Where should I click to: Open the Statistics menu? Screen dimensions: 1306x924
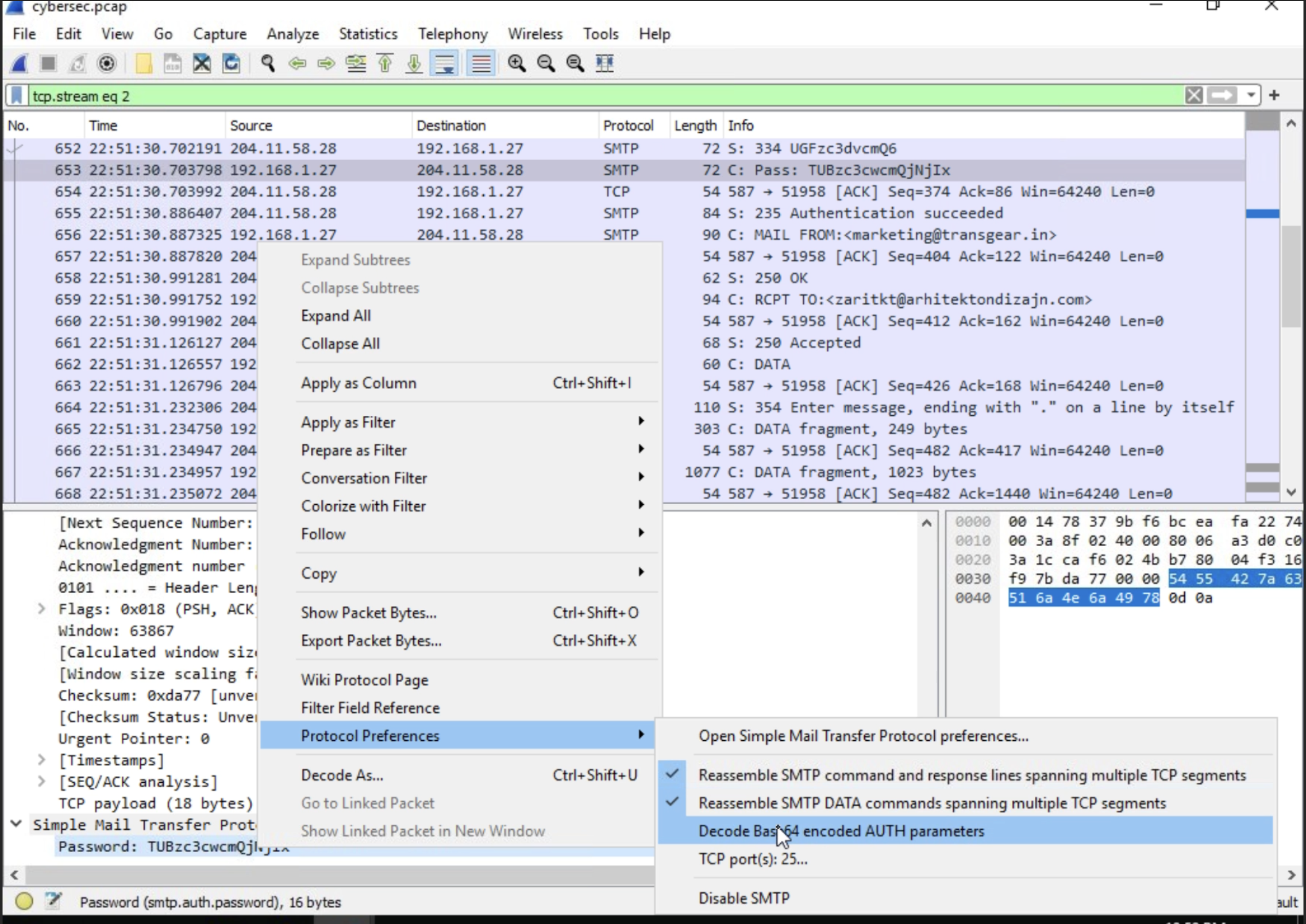coord(368,34)
